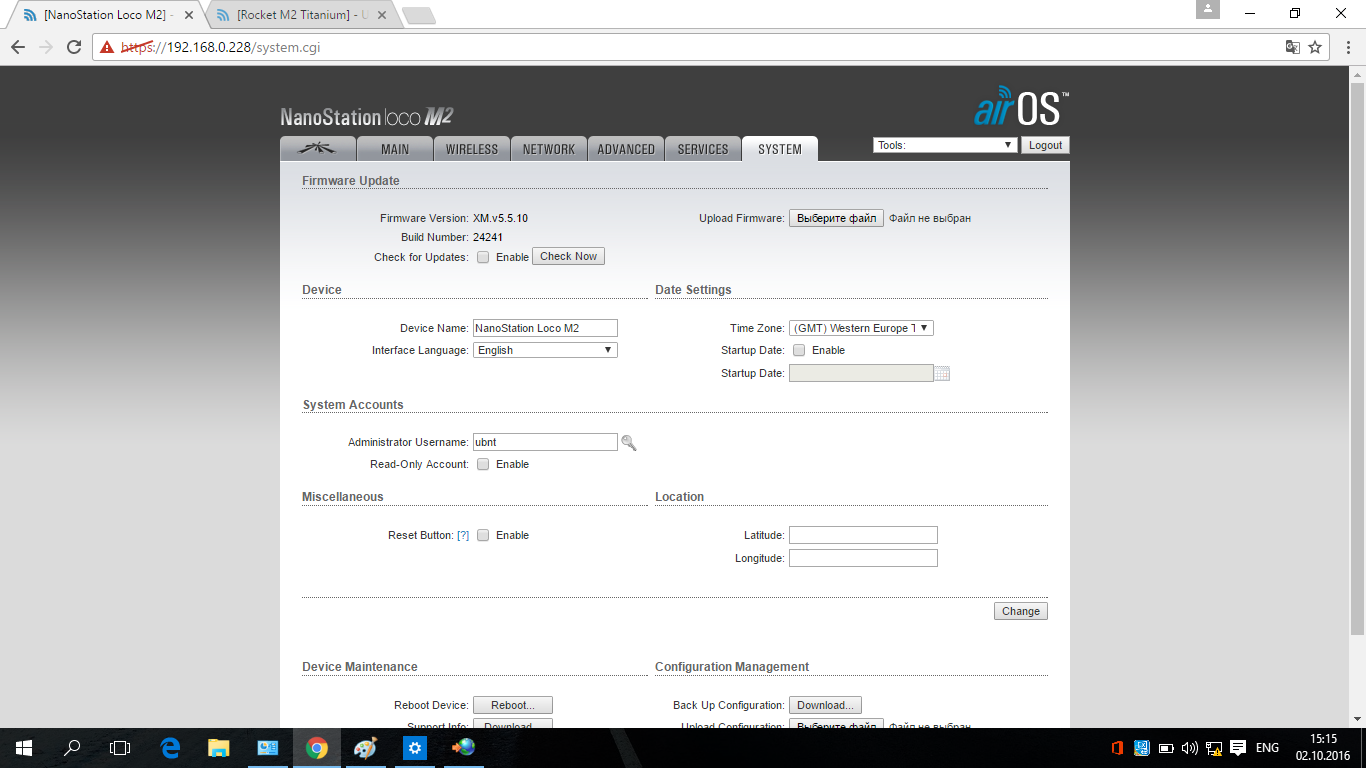Click the network warning icon in tray
This screenshot has height=768, width=1366.
(x=1214, y=748)
